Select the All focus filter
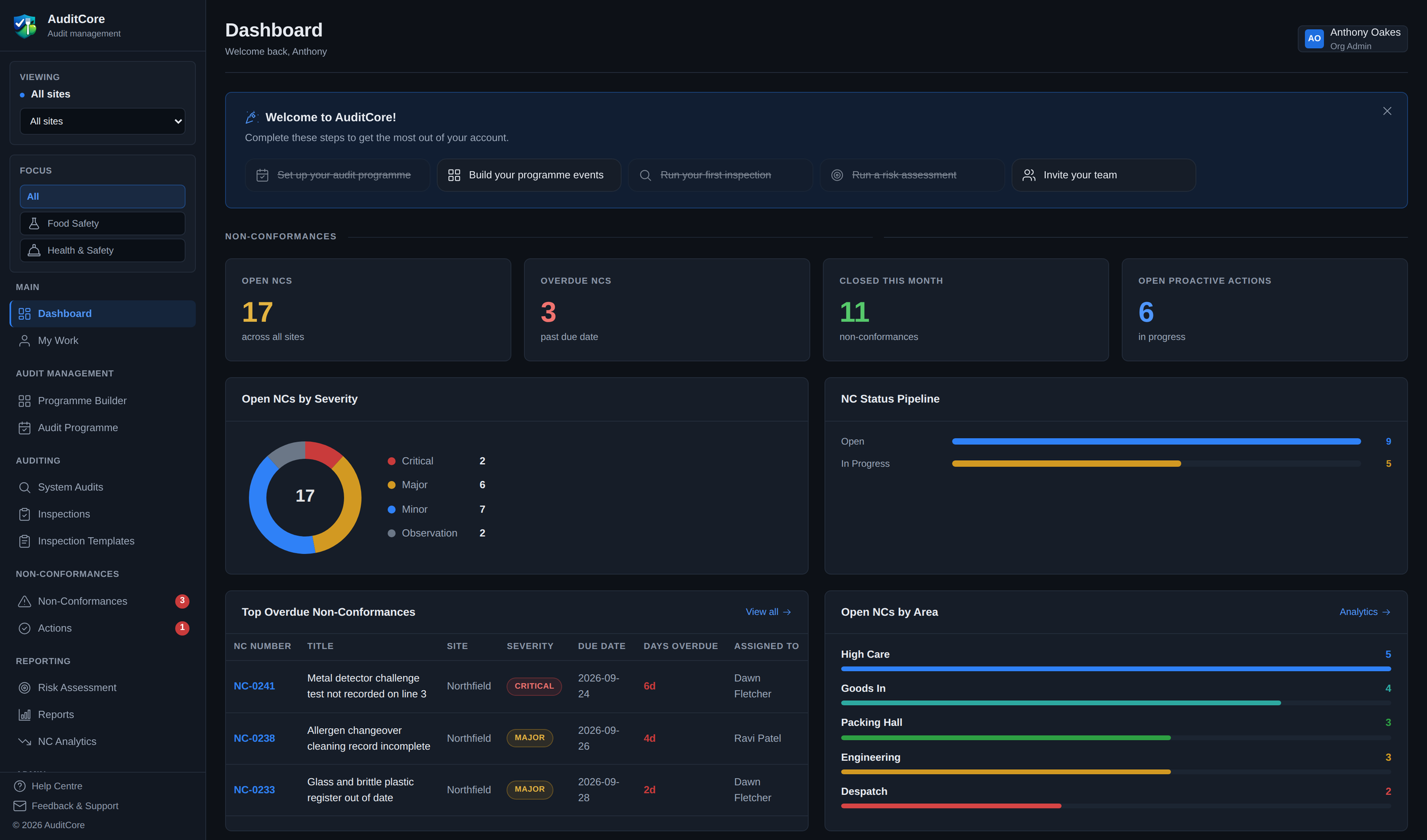Viewport: 1427px width, 840px height. pyautogui.click(x=102, y=197)
